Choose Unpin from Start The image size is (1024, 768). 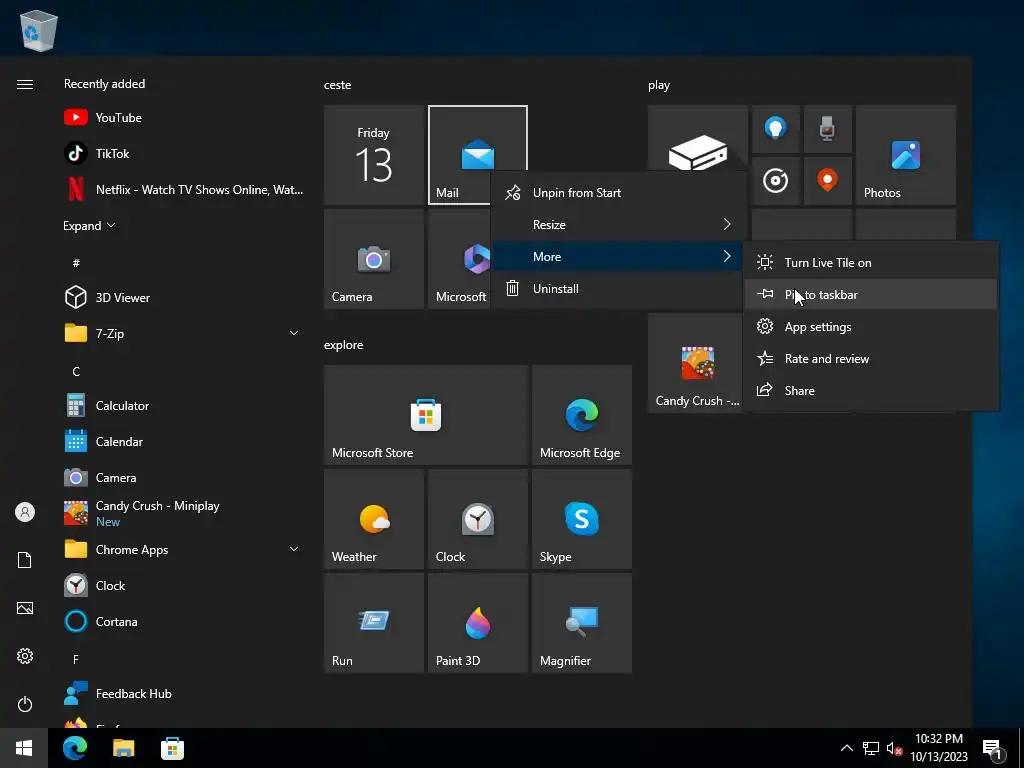(x=618, y=193)
